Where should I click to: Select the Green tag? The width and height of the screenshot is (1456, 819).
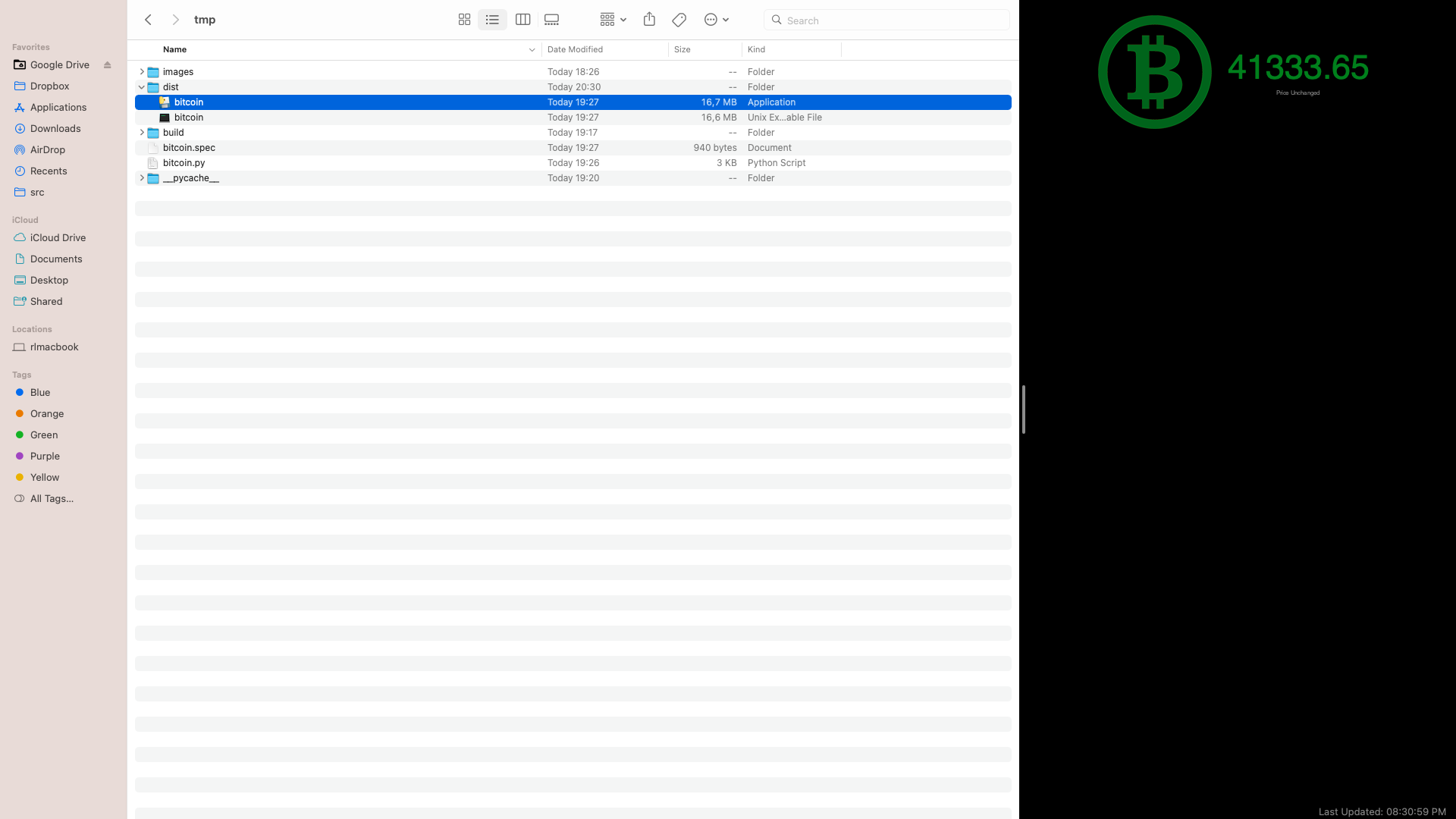[x=43, y=435]
